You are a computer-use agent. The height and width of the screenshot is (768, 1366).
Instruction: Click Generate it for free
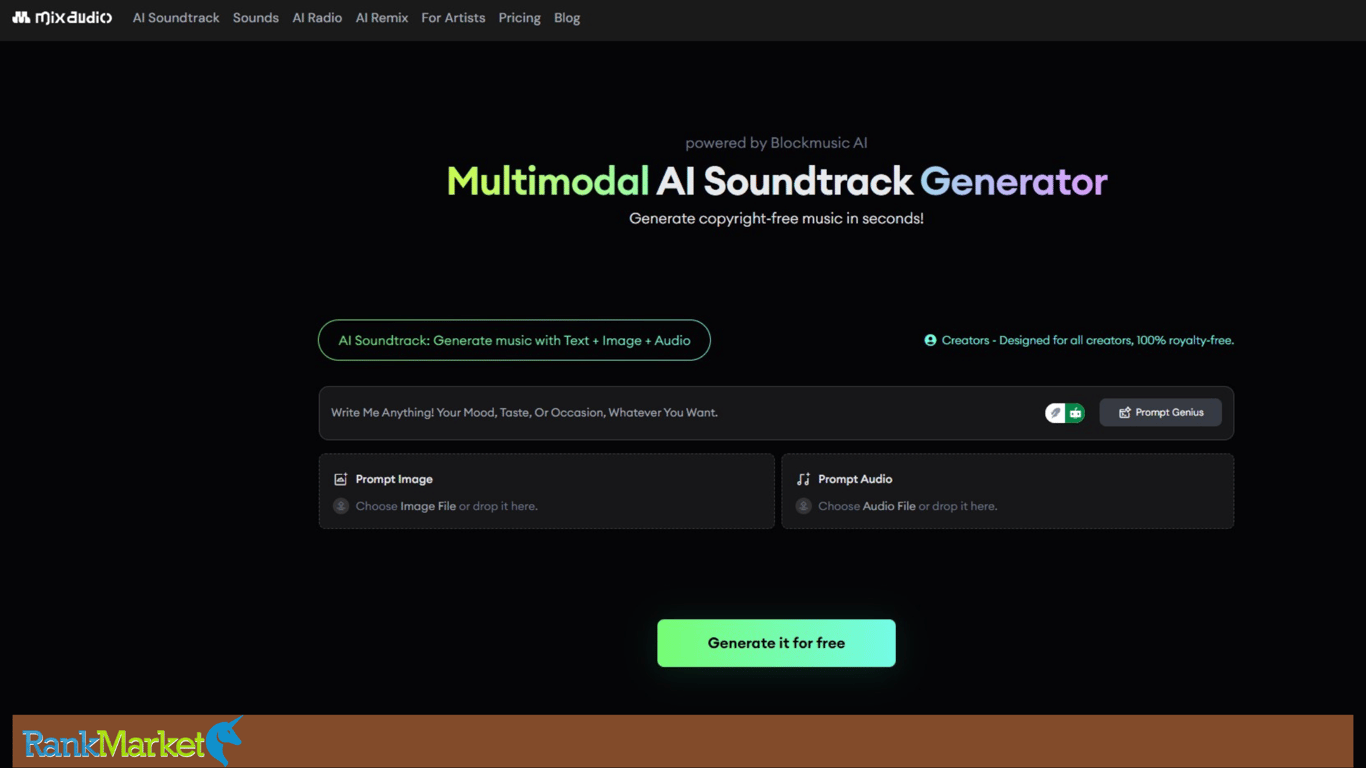point(776,643)
